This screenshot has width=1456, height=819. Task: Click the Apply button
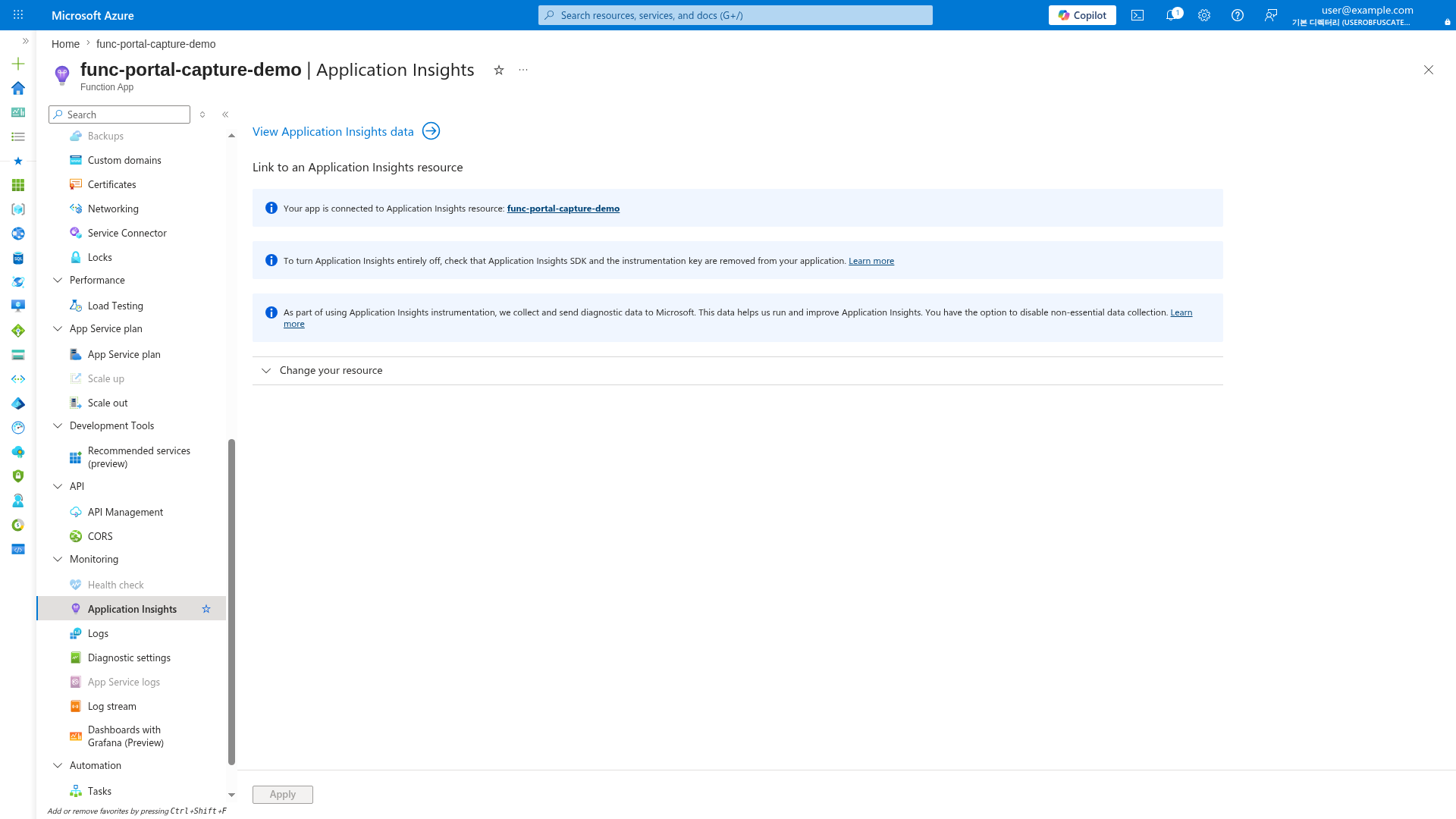click(283, 794)
